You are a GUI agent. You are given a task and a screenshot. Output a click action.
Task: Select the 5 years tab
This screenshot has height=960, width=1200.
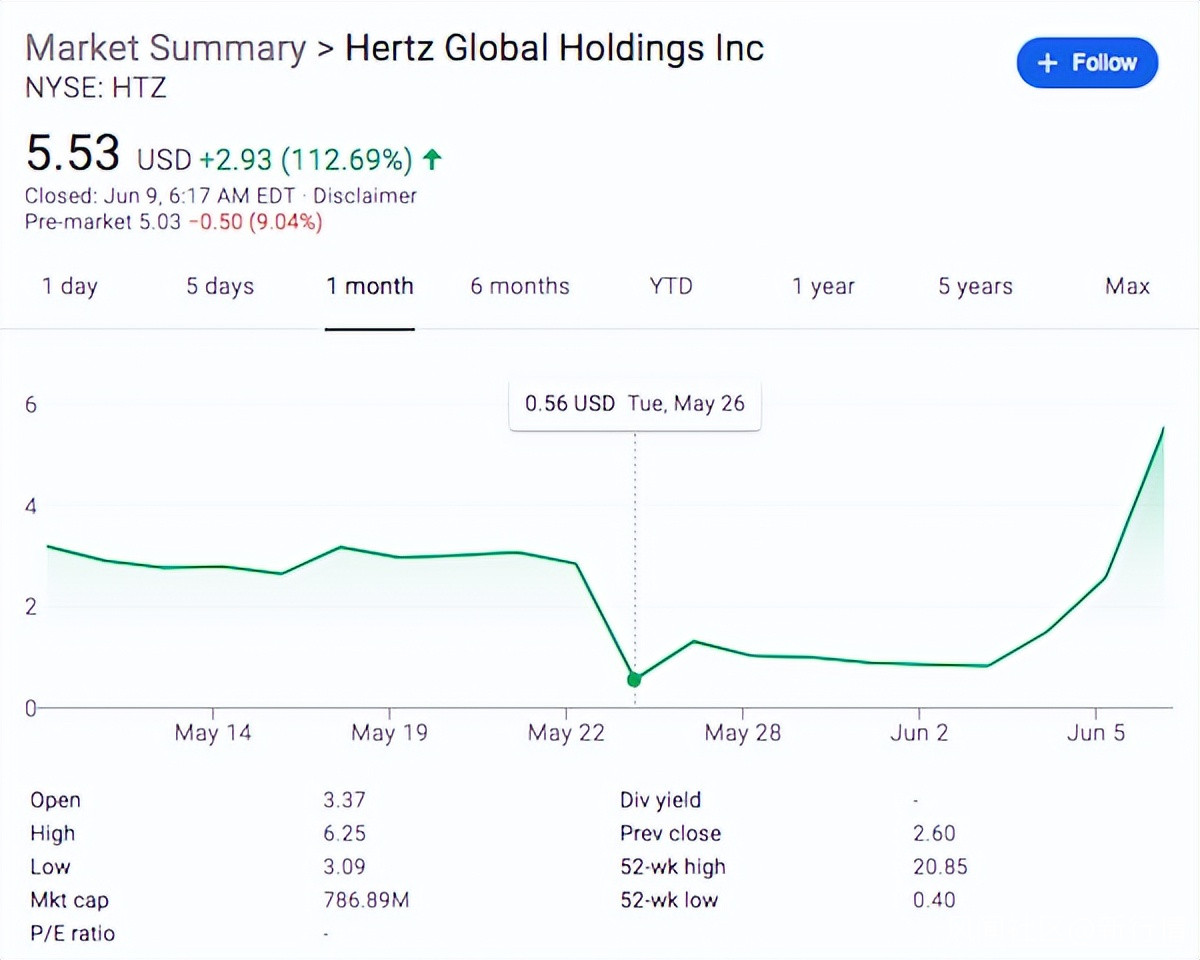coord(975,287)
